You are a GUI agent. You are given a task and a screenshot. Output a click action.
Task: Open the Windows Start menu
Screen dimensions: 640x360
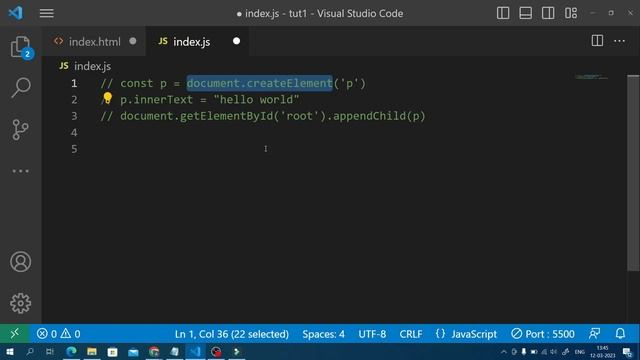coord(9,351)
